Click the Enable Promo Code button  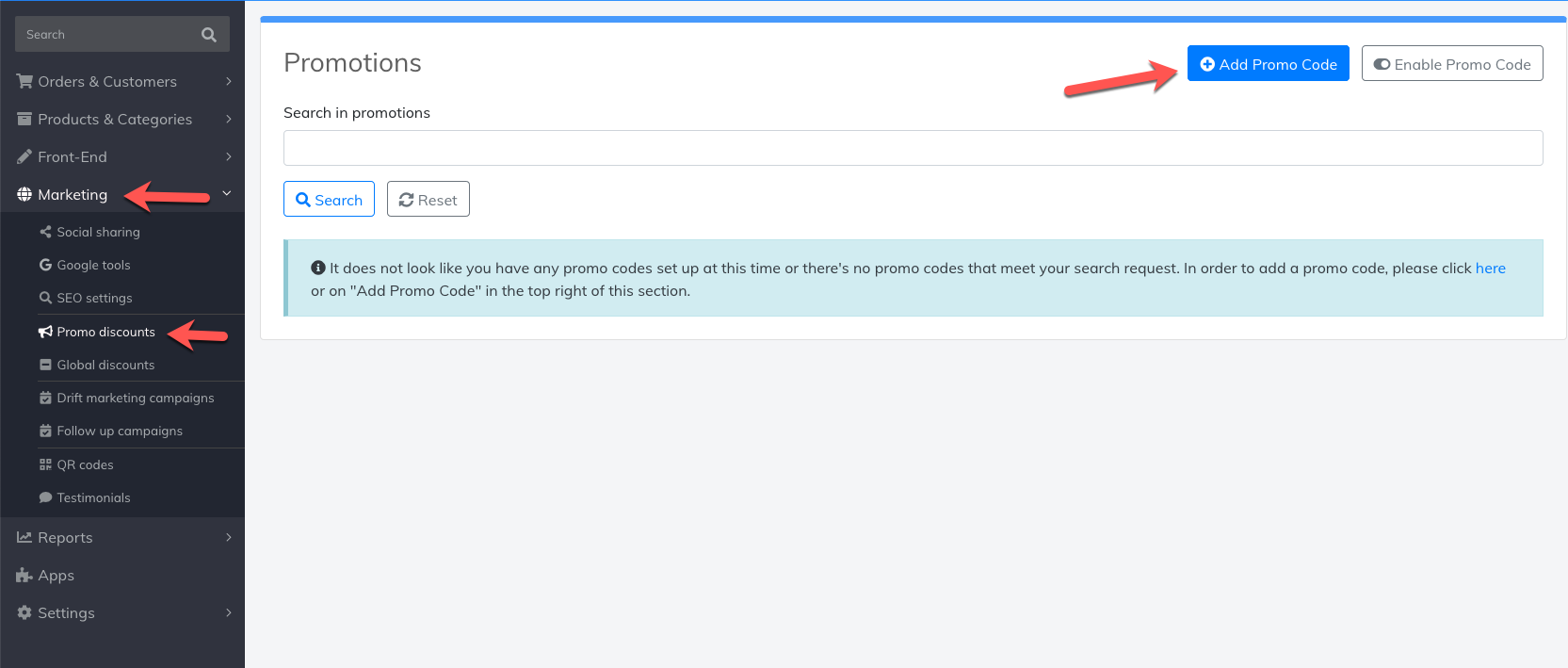tap(1452, 63)
